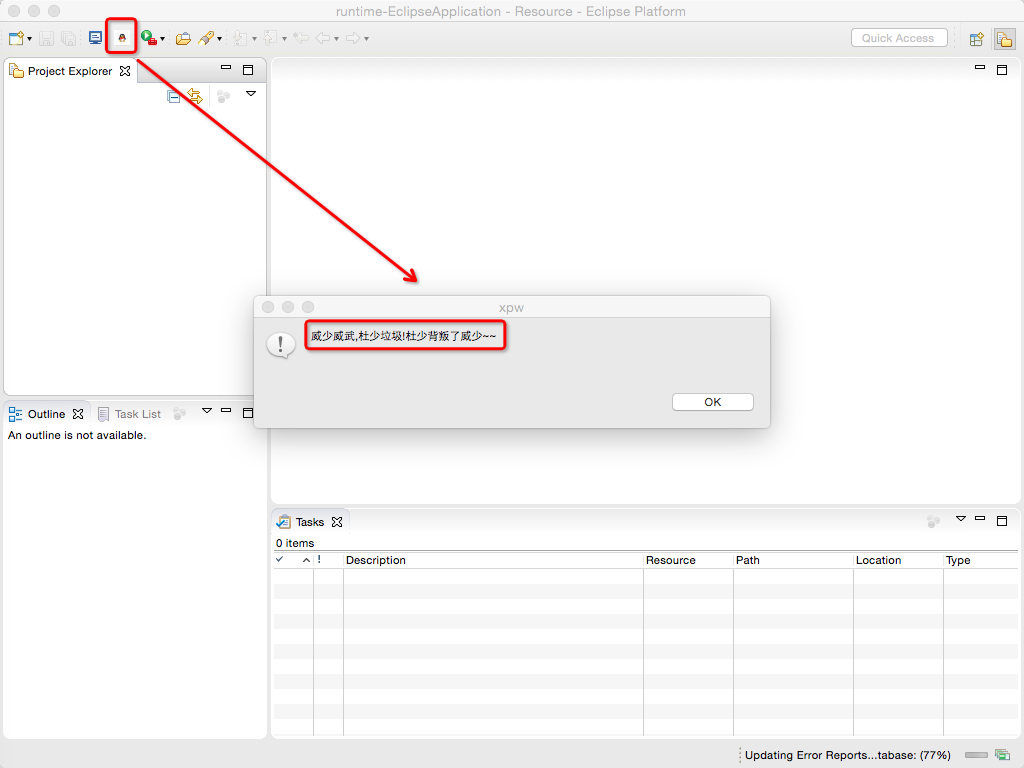1024x768 pixels.
Task: Open the Tasks View Menu triangle
Action: coord(961,519)
